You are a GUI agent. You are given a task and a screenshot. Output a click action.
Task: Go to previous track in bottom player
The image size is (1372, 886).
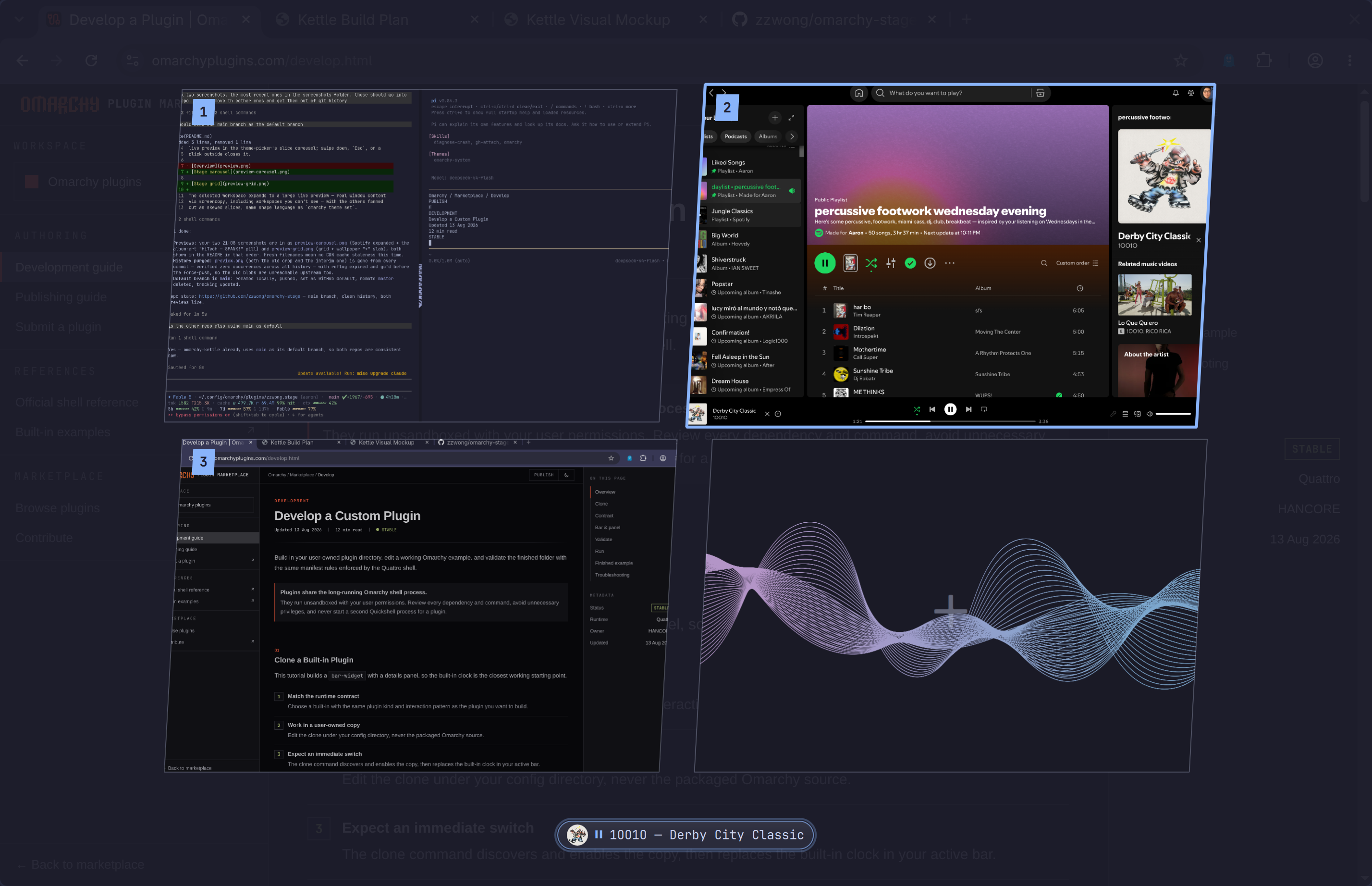coord(932,409)
